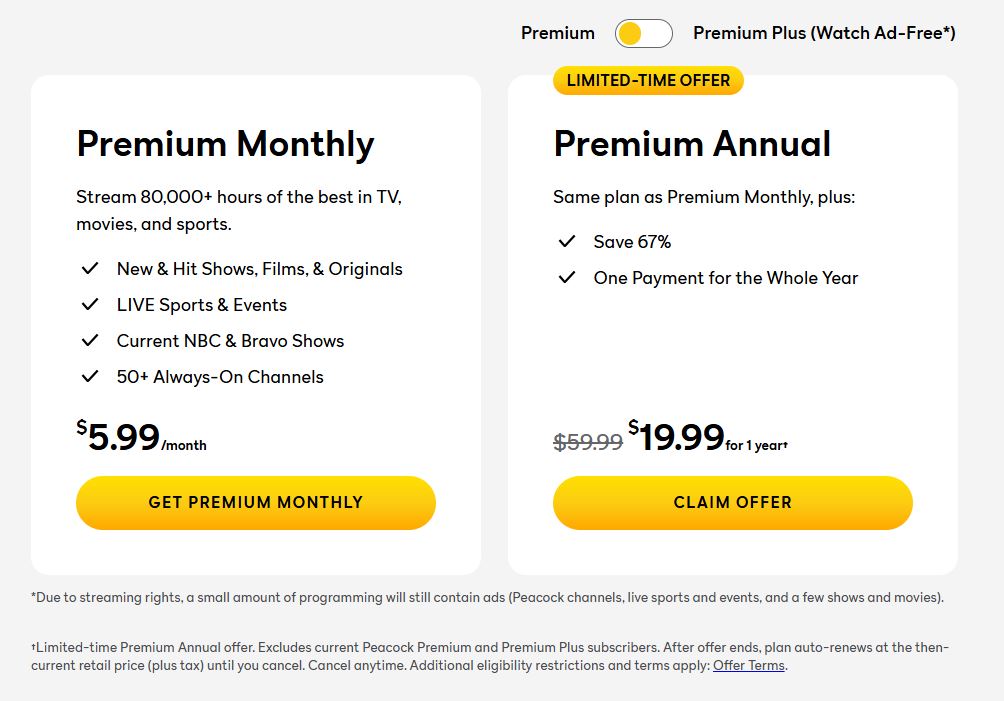Click checkmark beside One Payment for Whole Year
The image size is (1004, 701).
click(x=567, y=277)
